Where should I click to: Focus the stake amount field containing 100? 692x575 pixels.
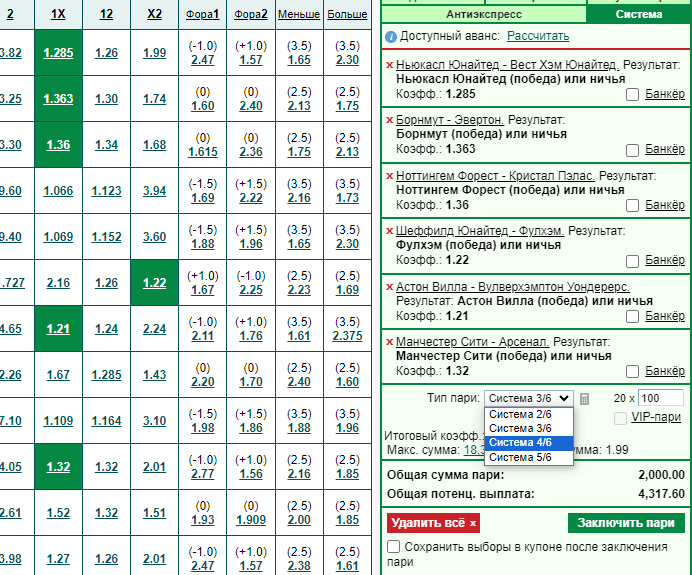click(661, 398)
